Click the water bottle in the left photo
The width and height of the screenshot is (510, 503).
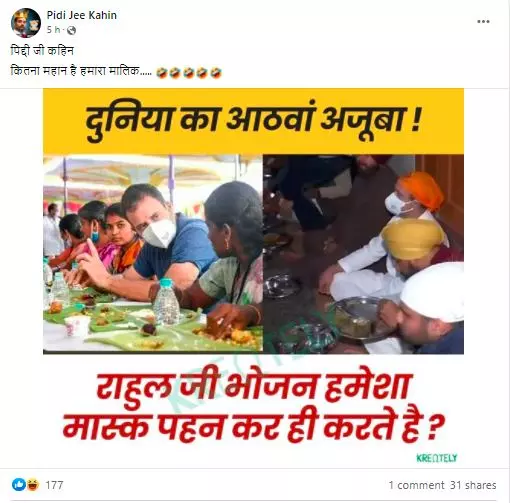pos(166,302)
